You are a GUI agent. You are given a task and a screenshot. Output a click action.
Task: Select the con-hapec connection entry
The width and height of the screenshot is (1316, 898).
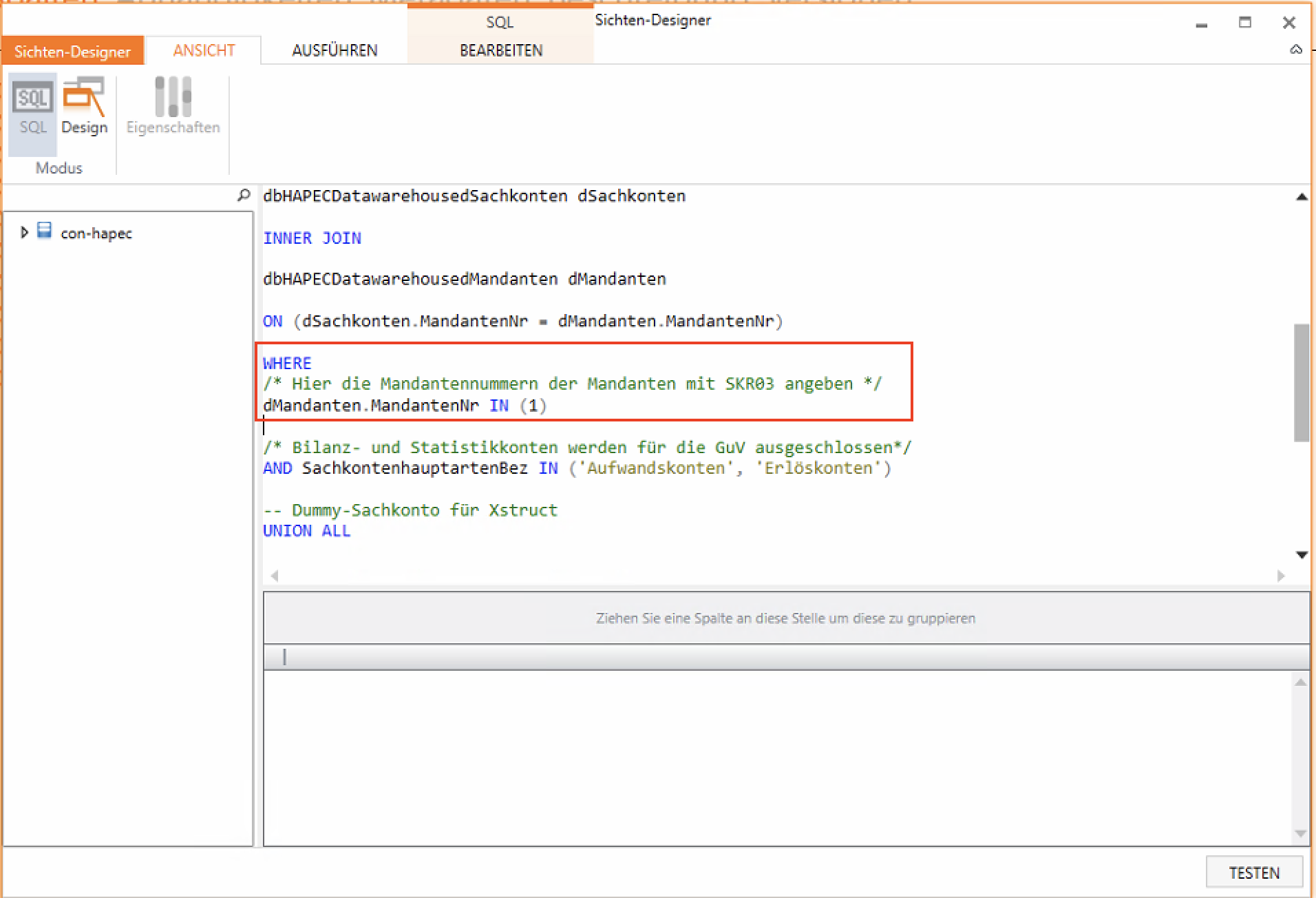tap(96, 233)
